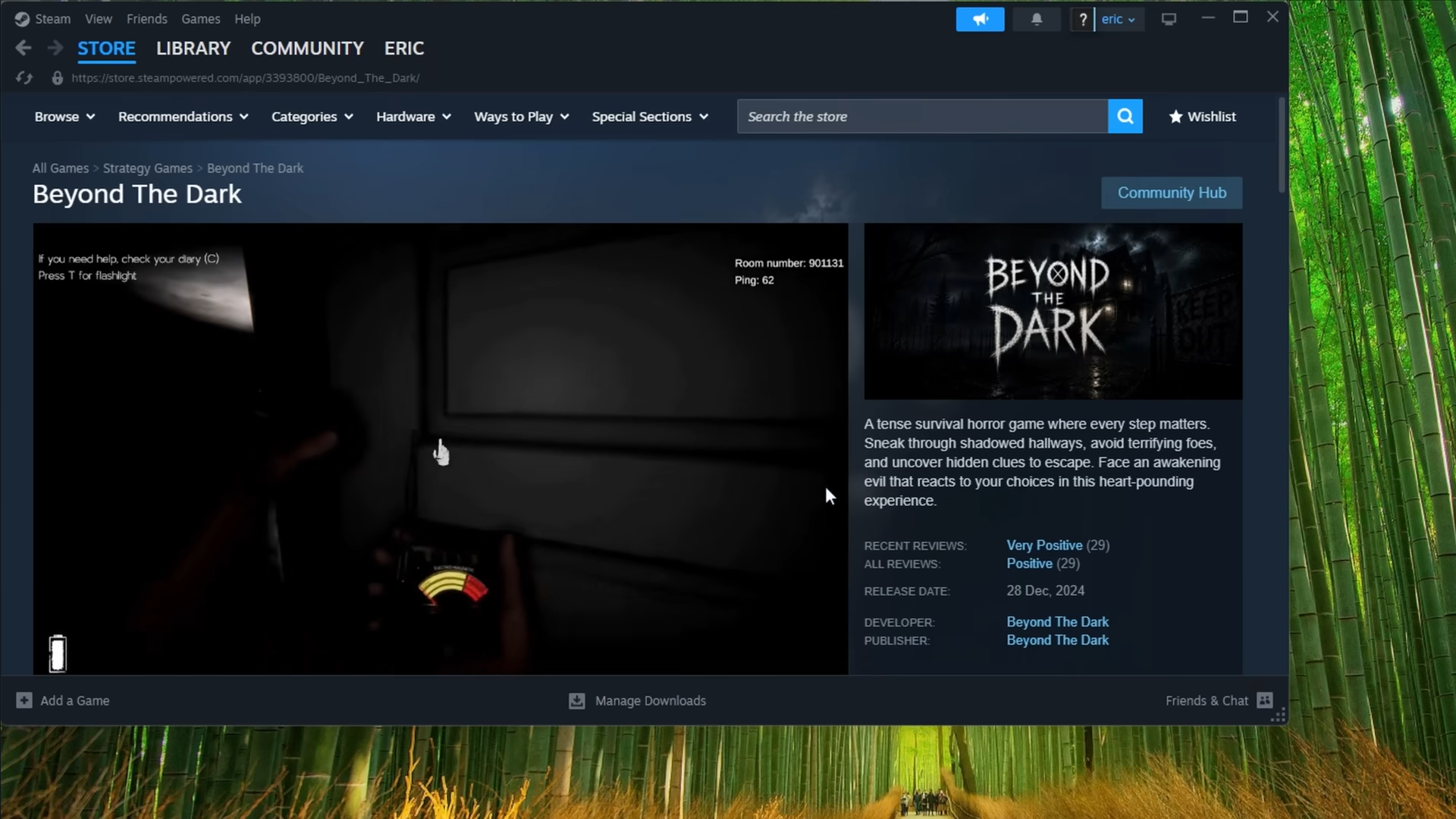Open Friends & Chat grid icon
This screenshot has width=1456, height=819.
click(x=1265, y=700)
